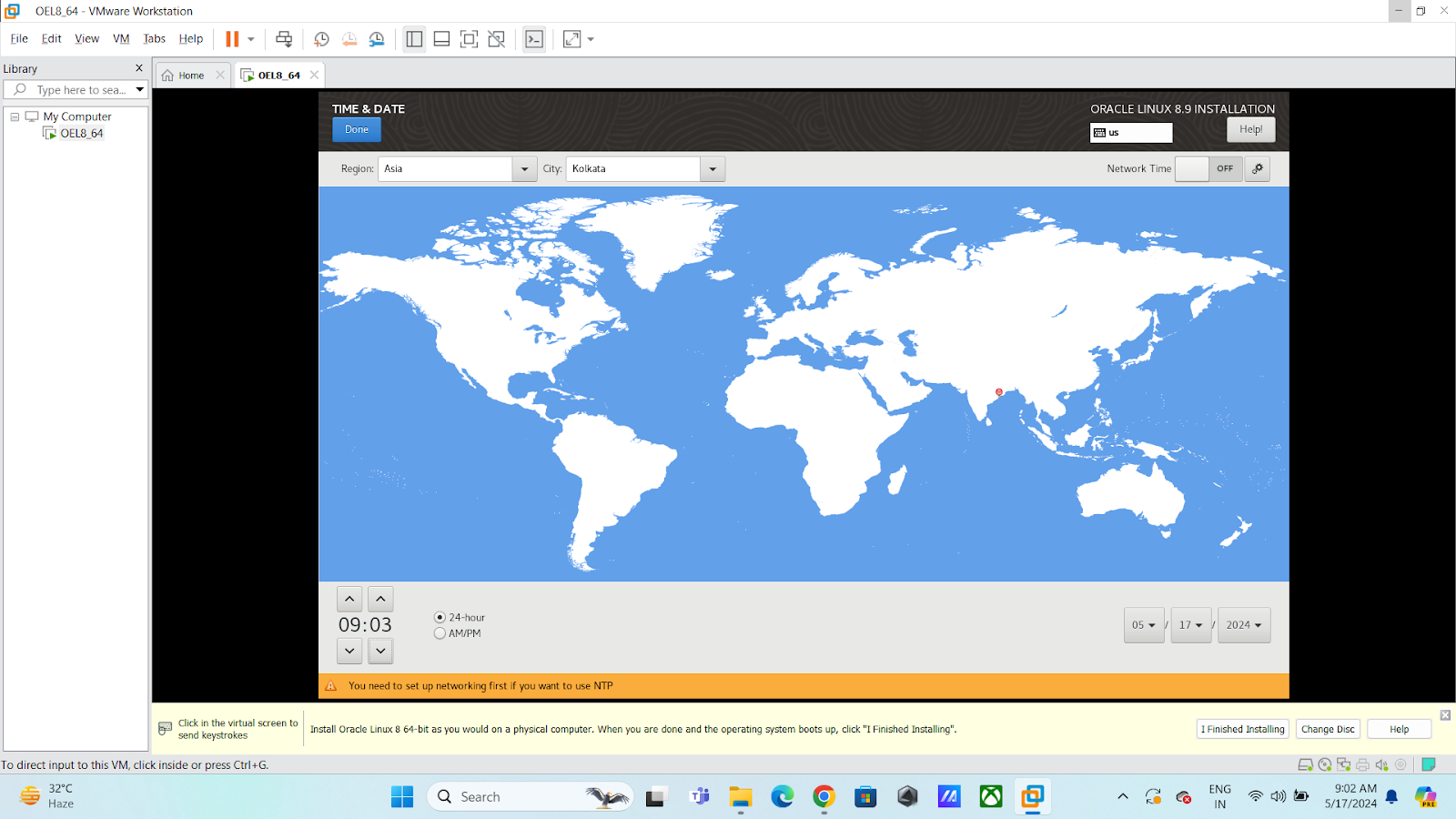
Task: Enter full screen mode
Action: point(469,39)
